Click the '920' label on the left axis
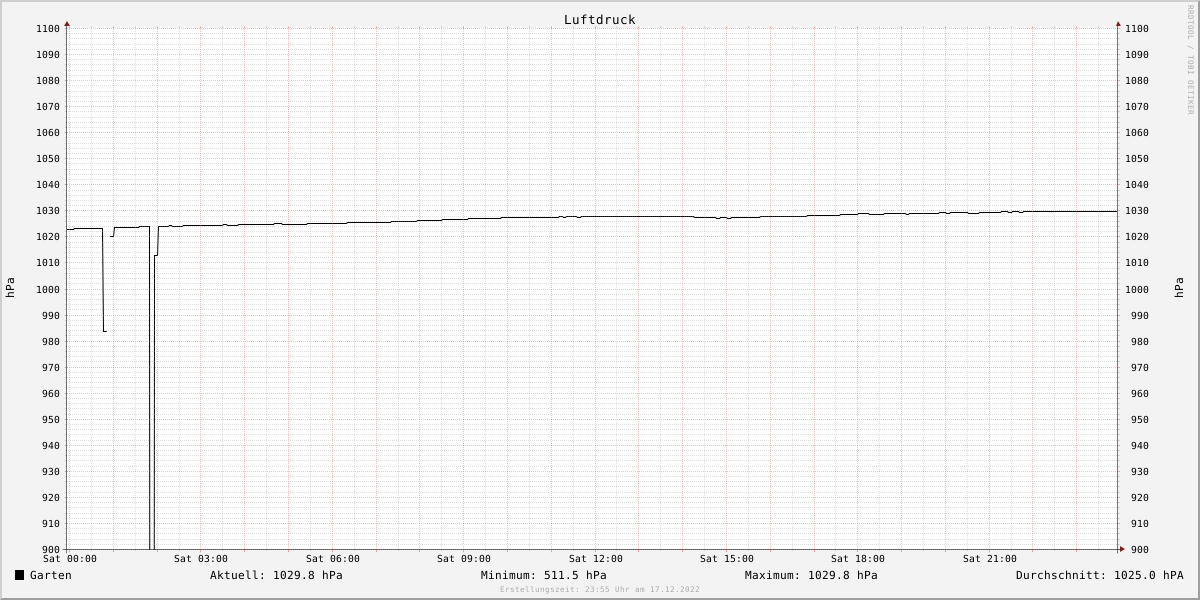 [x=51, y=498]
